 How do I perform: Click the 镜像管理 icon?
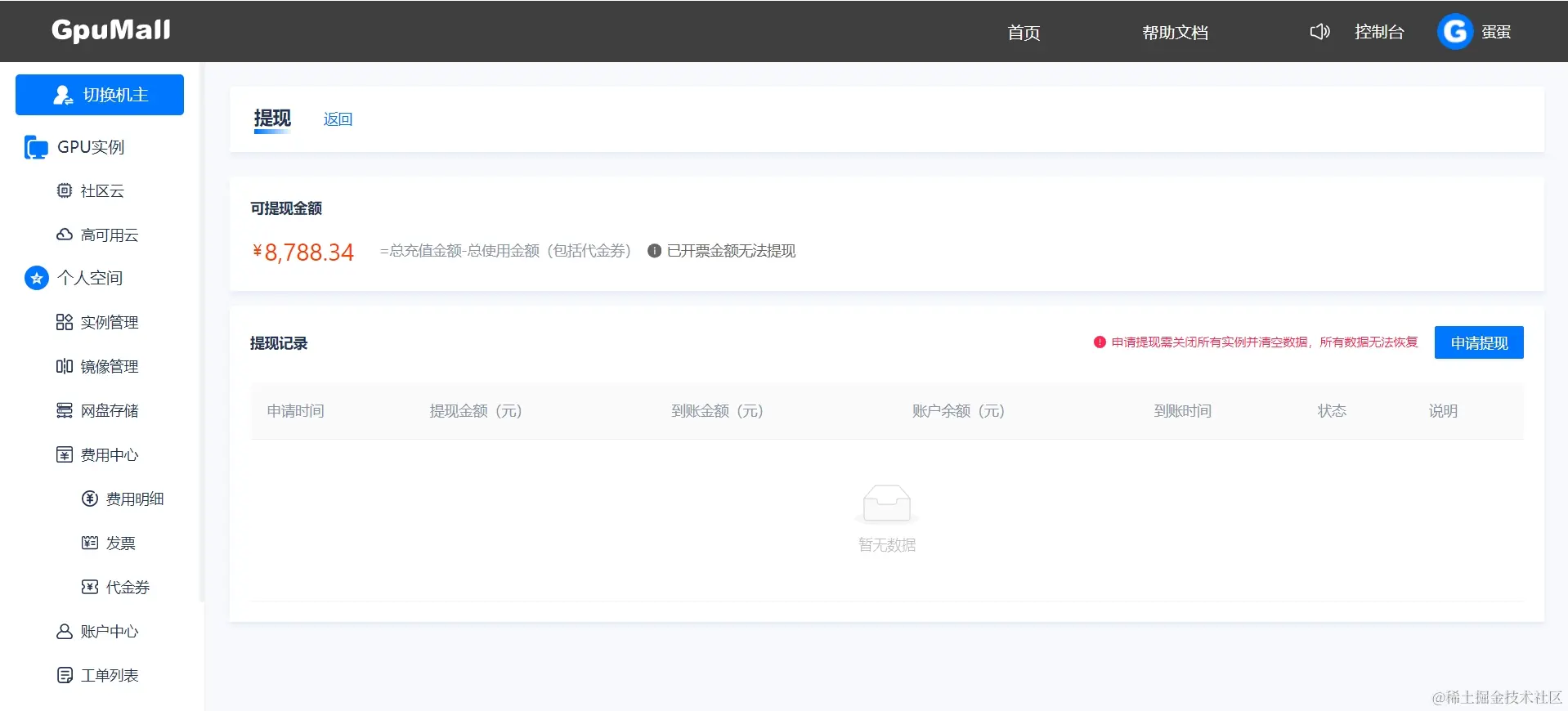click(65, 366)
